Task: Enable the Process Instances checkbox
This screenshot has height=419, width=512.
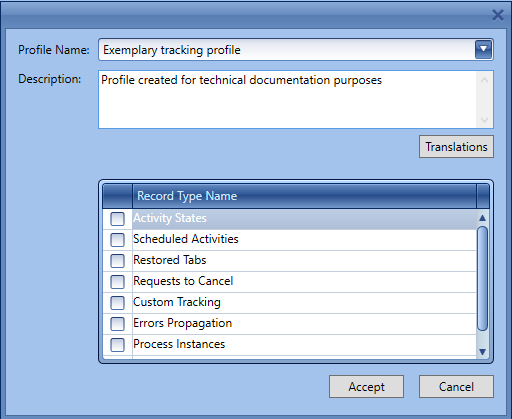Action: (117, 345)
